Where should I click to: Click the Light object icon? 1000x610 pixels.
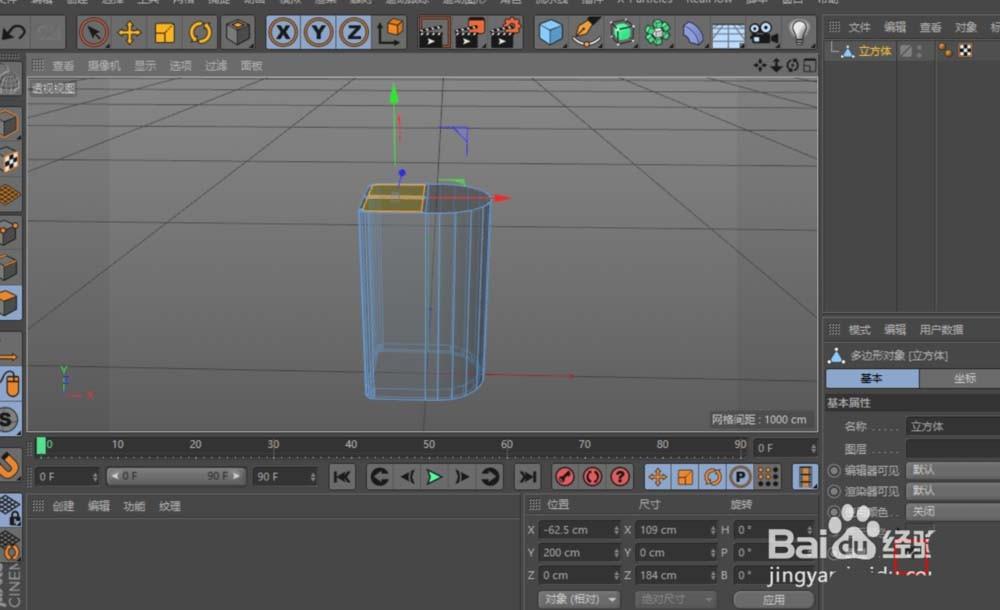click(797, 32)
